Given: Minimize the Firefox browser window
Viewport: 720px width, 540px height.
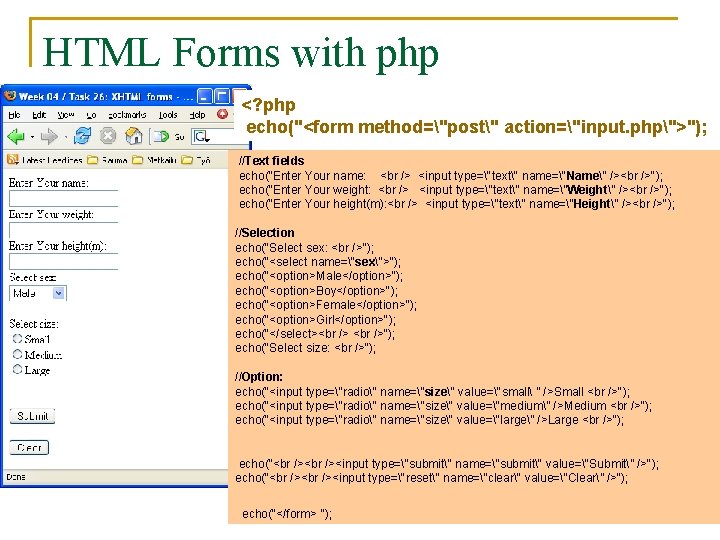Looking at the screenshot, I should point(205,96).
